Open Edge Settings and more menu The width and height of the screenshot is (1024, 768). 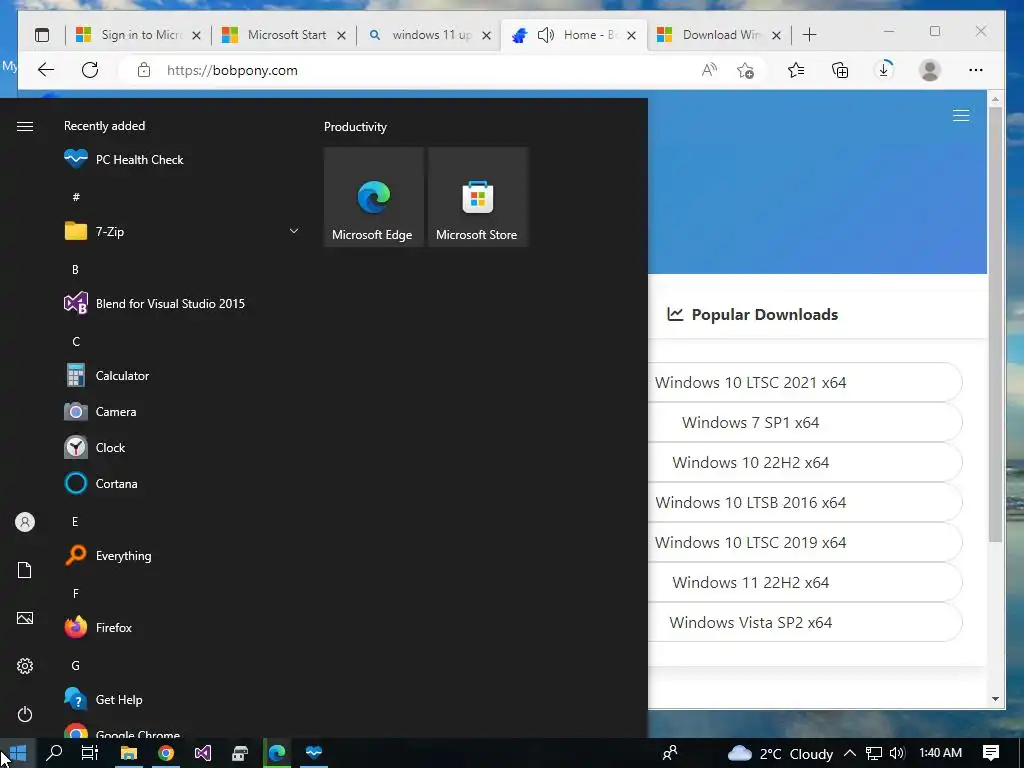coord(976,70)
